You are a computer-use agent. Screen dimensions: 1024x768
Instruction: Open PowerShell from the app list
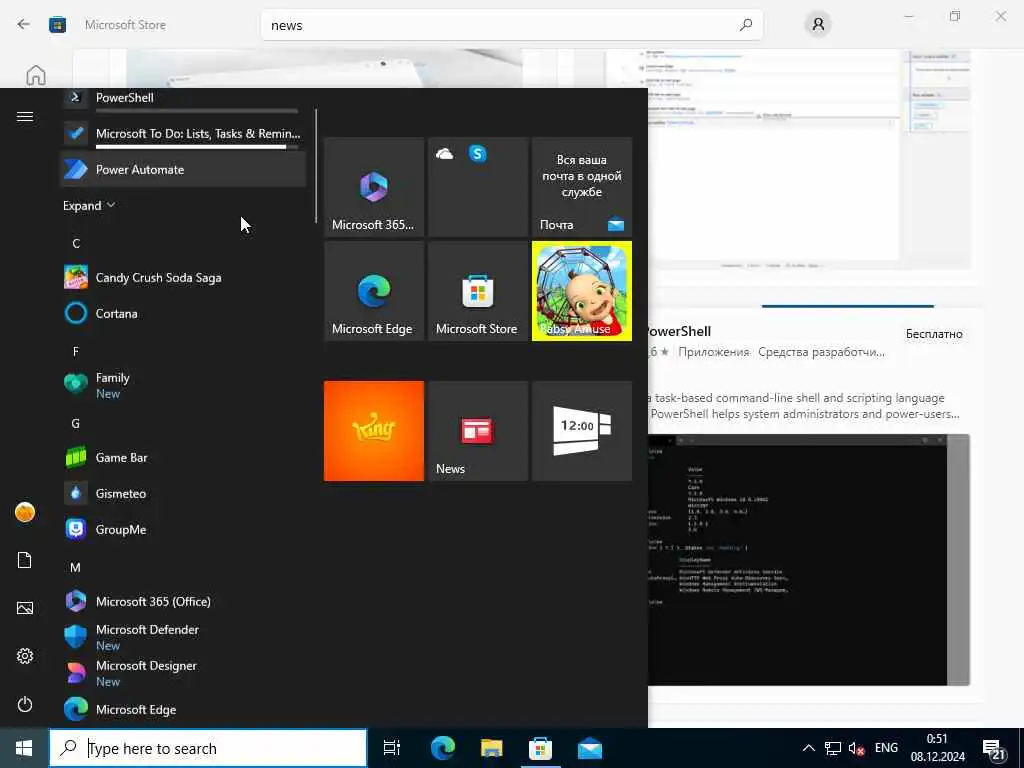[183, 98]
